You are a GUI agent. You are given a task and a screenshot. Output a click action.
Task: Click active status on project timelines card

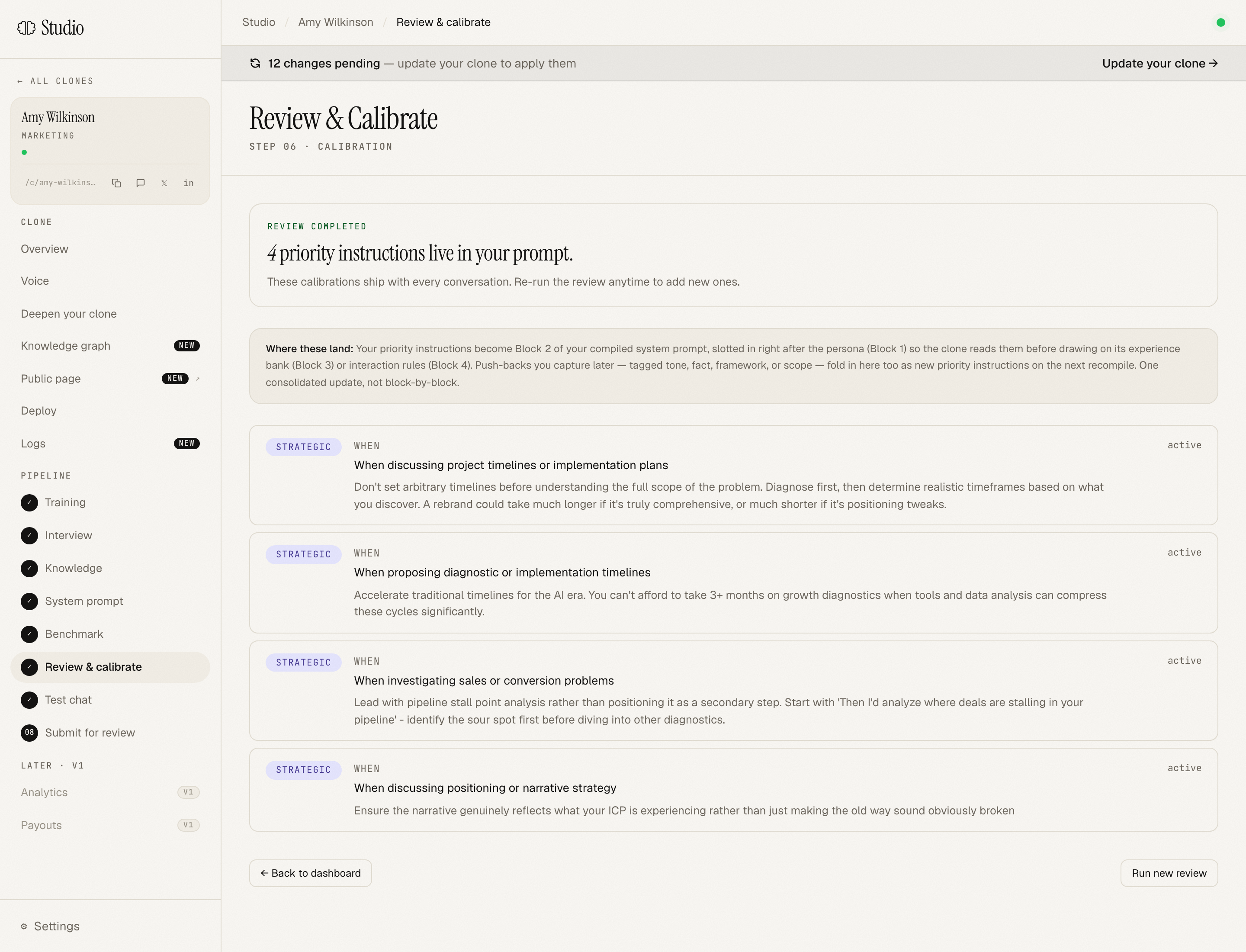tap(1184, 445)
